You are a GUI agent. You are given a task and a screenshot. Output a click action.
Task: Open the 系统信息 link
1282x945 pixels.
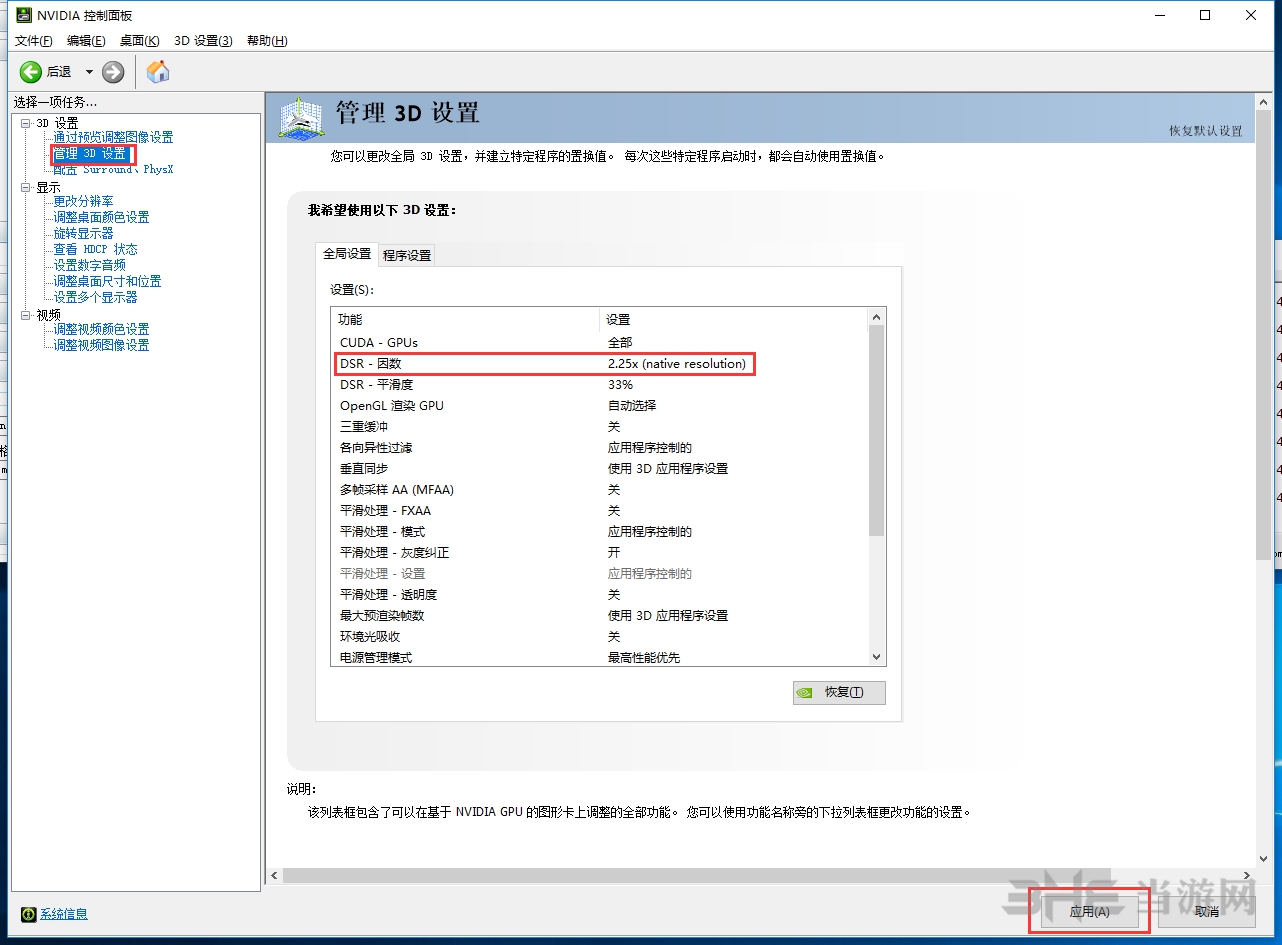pyautogui.click(x=64, y=914)
